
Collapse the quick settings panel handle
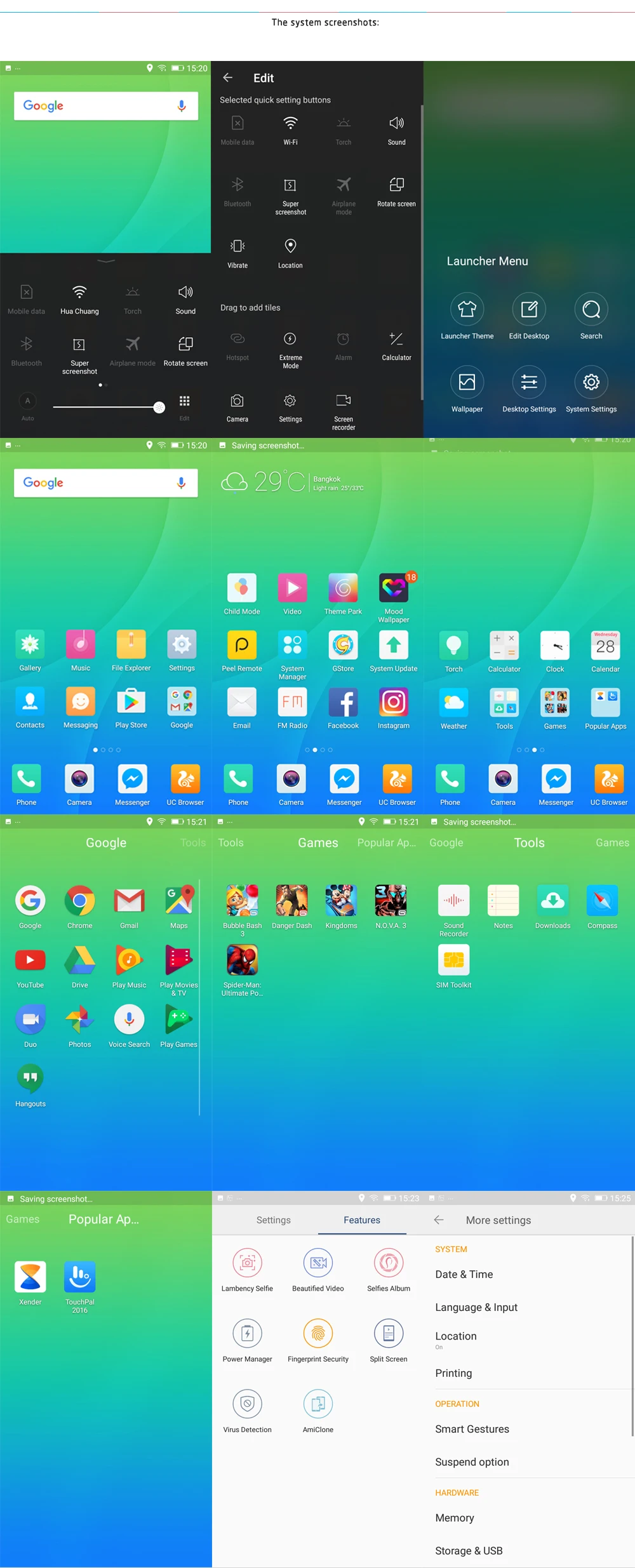point(106,261)
